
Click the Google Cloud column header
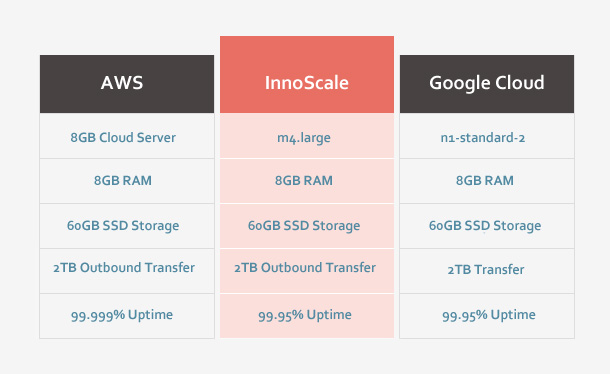point(487,84)
